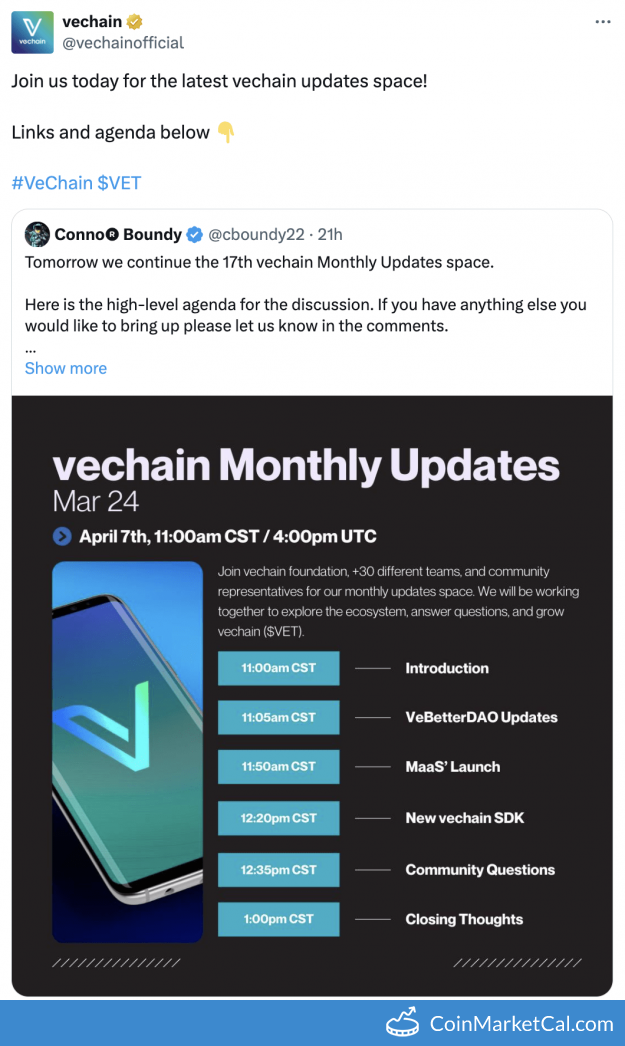625x1046 pixels.
Task: Open the #VeChain hashtag
Action: click(52, 183)
